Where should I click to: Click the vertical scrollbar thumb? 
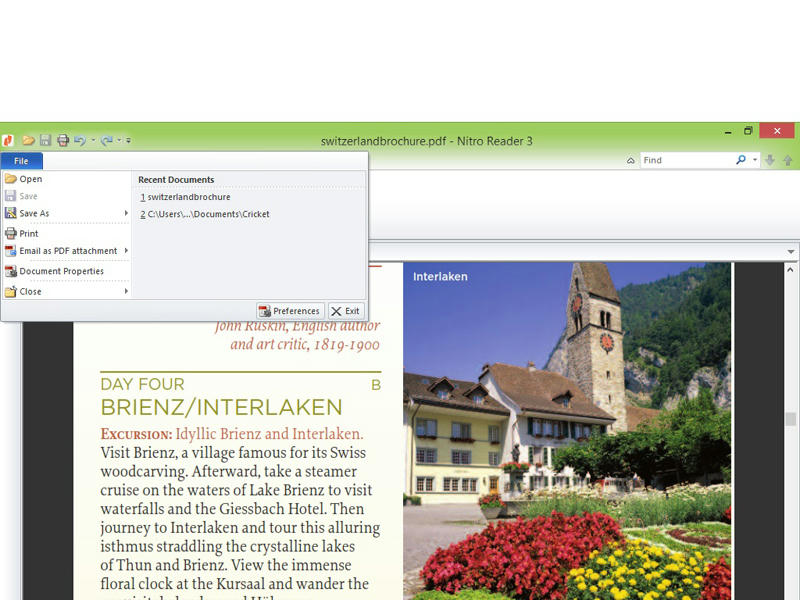pyautogui.click(x=790, y=419)
